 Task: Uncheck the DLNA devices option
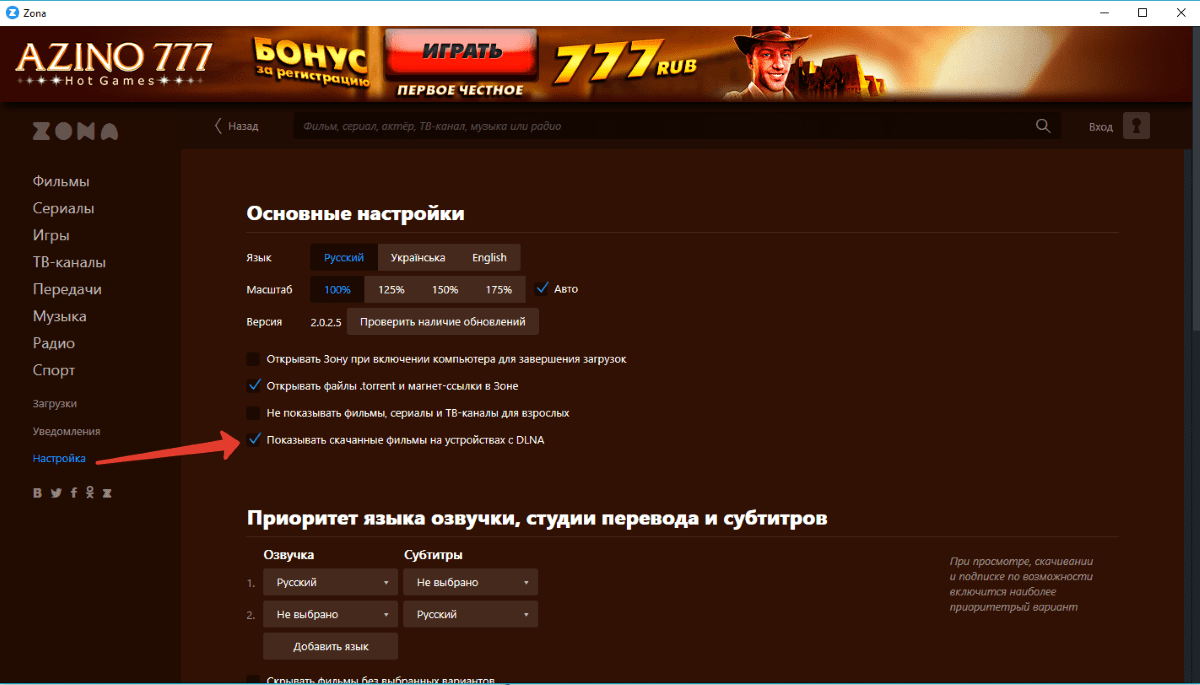253,439
